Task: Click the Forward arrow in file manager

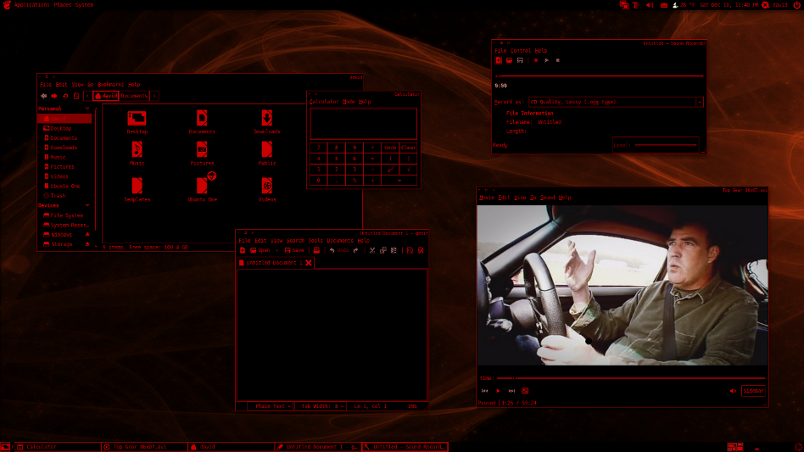Action: coord(54,96)
